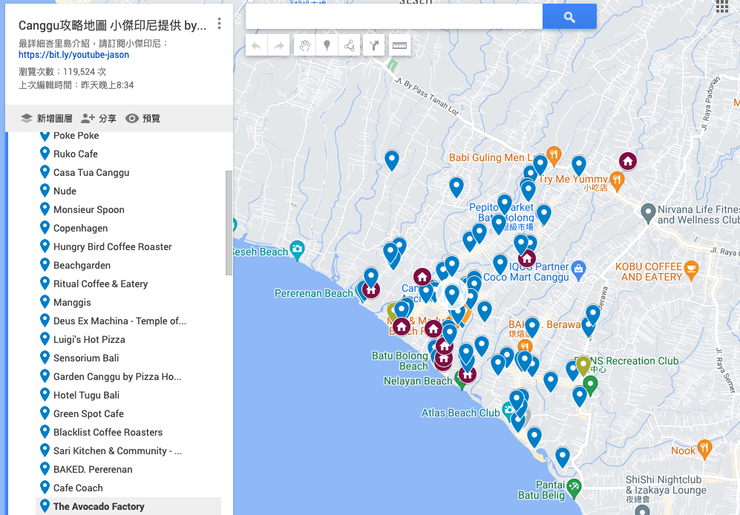The width and height of the screenshot is (740, 515).
Task: Select The Avocado Factory in the list
Action: click(x=99, y=507)
